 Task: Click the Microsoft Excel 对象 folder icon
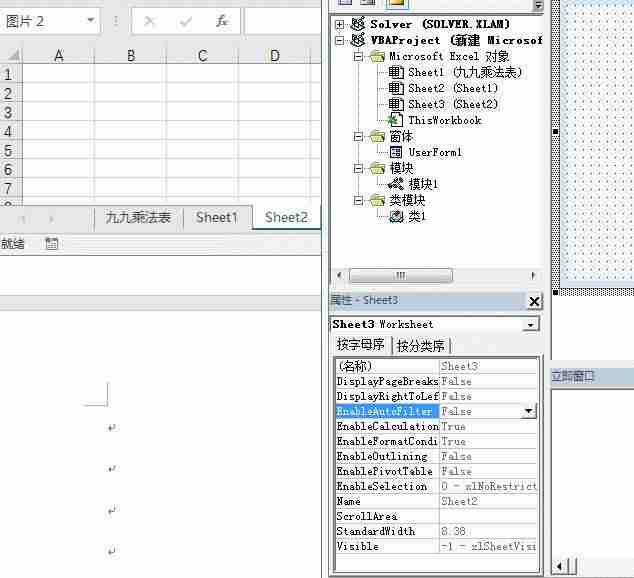[x=377, y=57]
